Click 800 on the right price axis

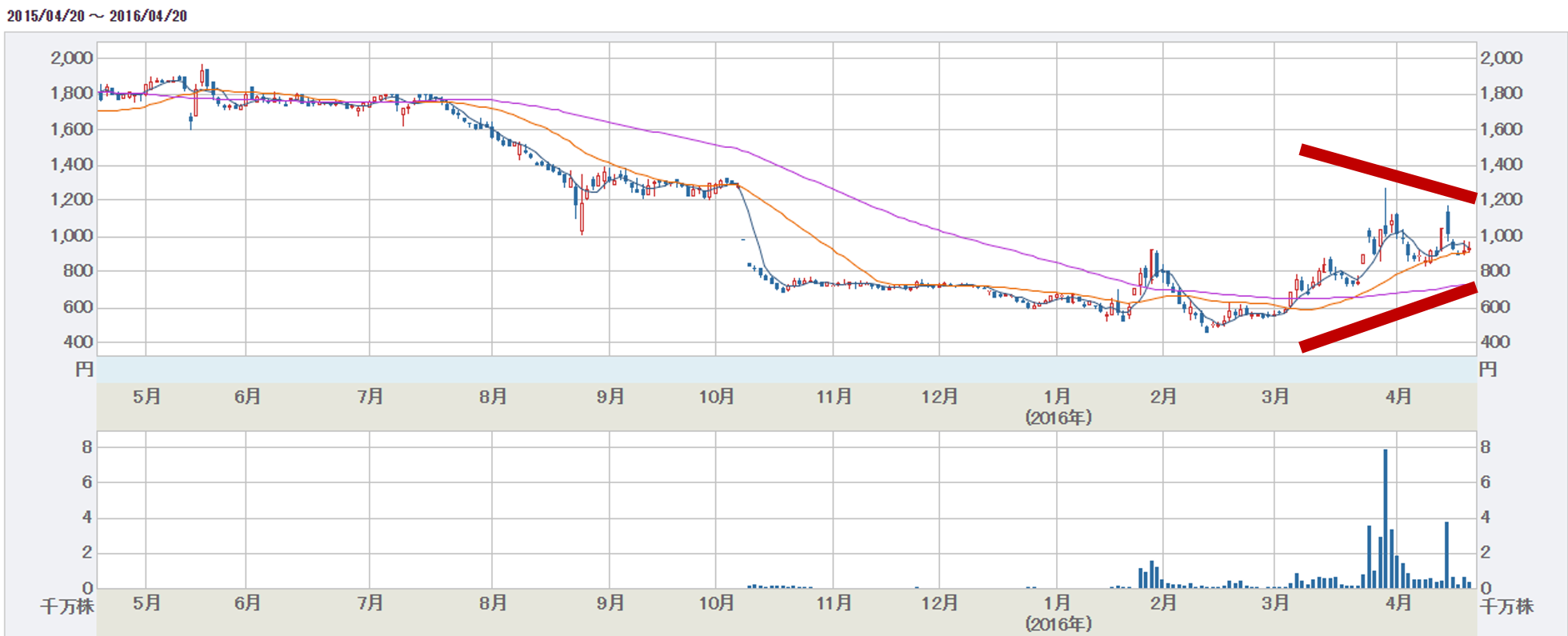[1494, 270]
